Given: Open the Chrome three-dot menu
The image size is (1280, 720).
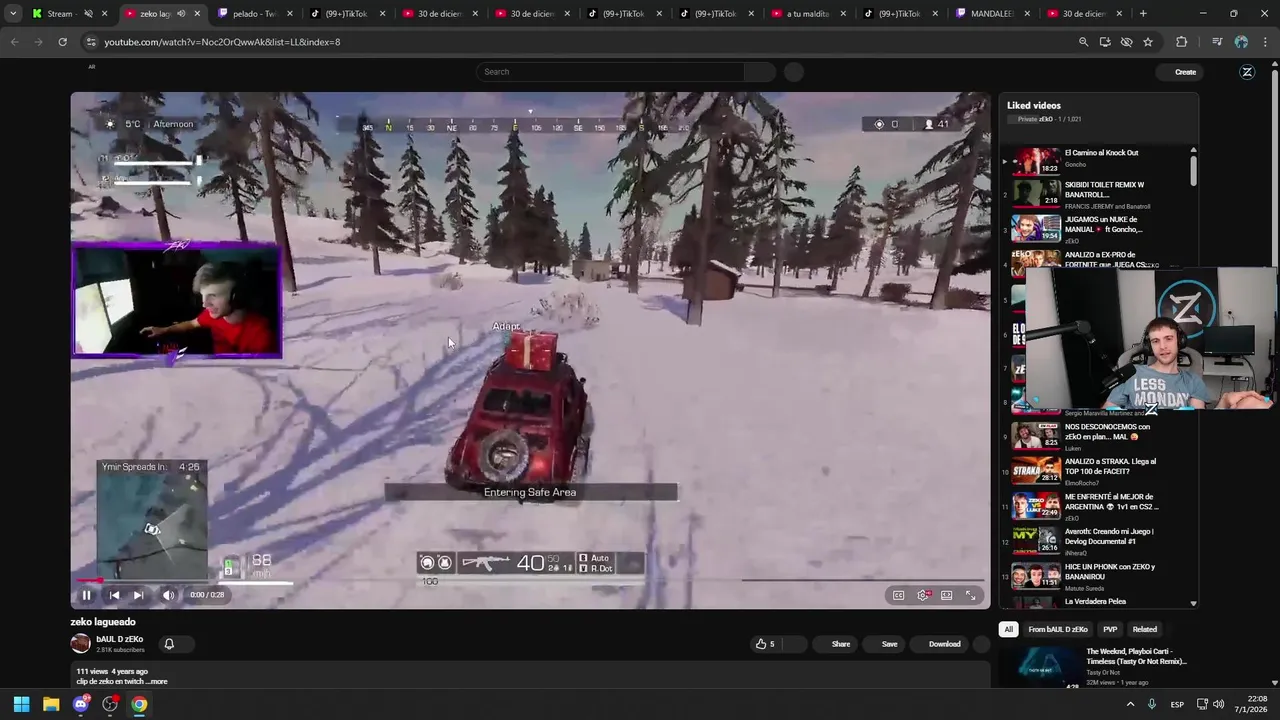Looking at the screenshot, I should click(1265, 42).
